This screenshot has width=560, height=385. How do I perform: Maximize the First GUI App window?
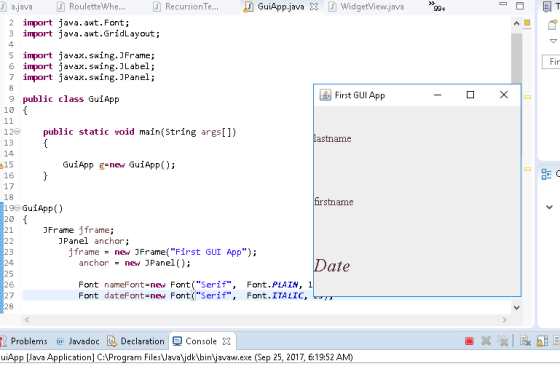470,95
